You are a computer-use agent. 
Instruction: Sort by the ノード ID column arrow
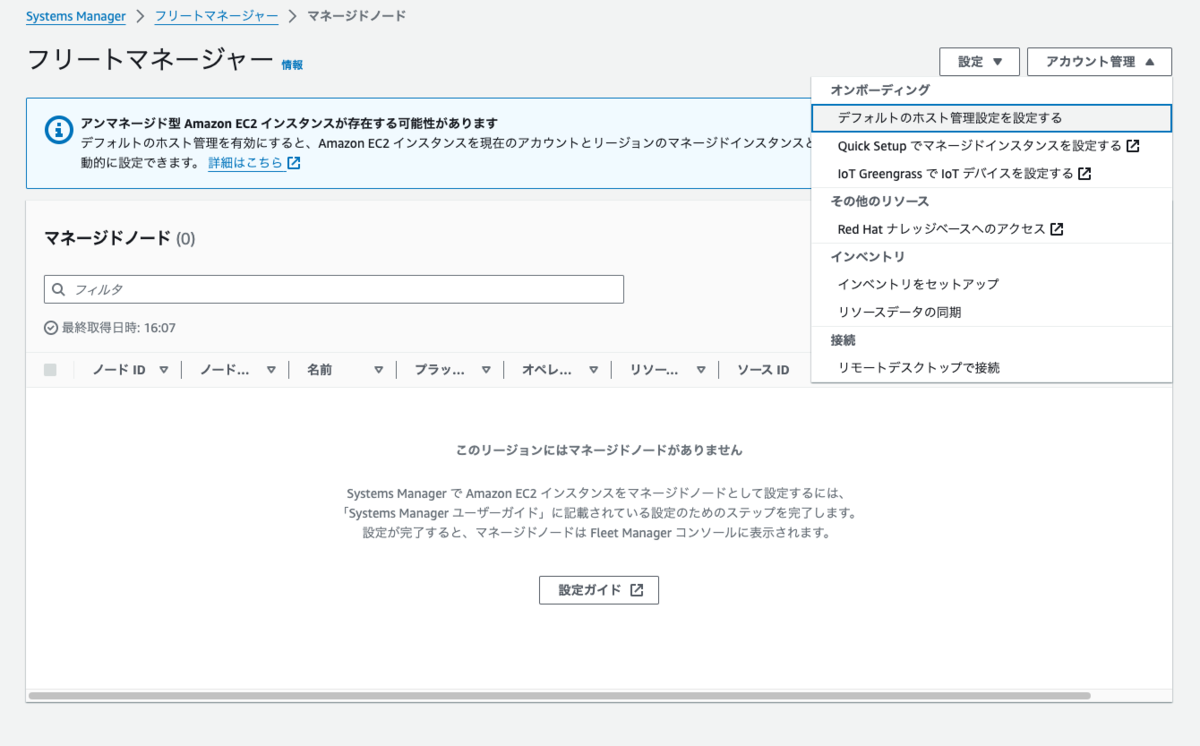coord(164,370)
